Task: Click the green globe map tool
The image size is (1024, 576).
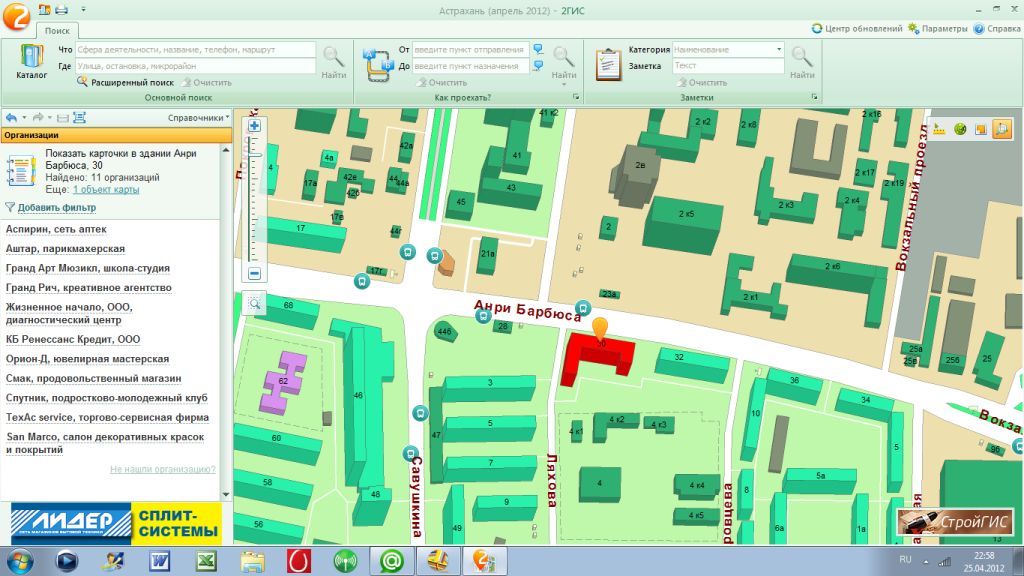Action: pos(959,129)
